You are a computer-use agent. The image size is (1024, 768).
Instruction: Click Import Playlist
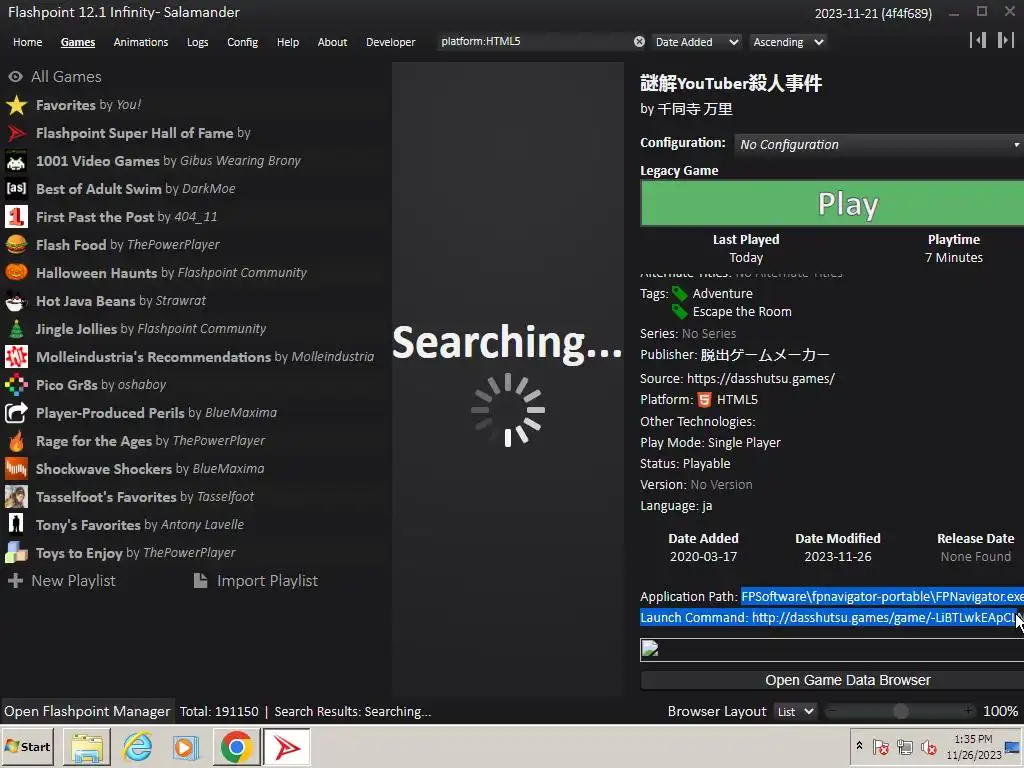point(256,581)
